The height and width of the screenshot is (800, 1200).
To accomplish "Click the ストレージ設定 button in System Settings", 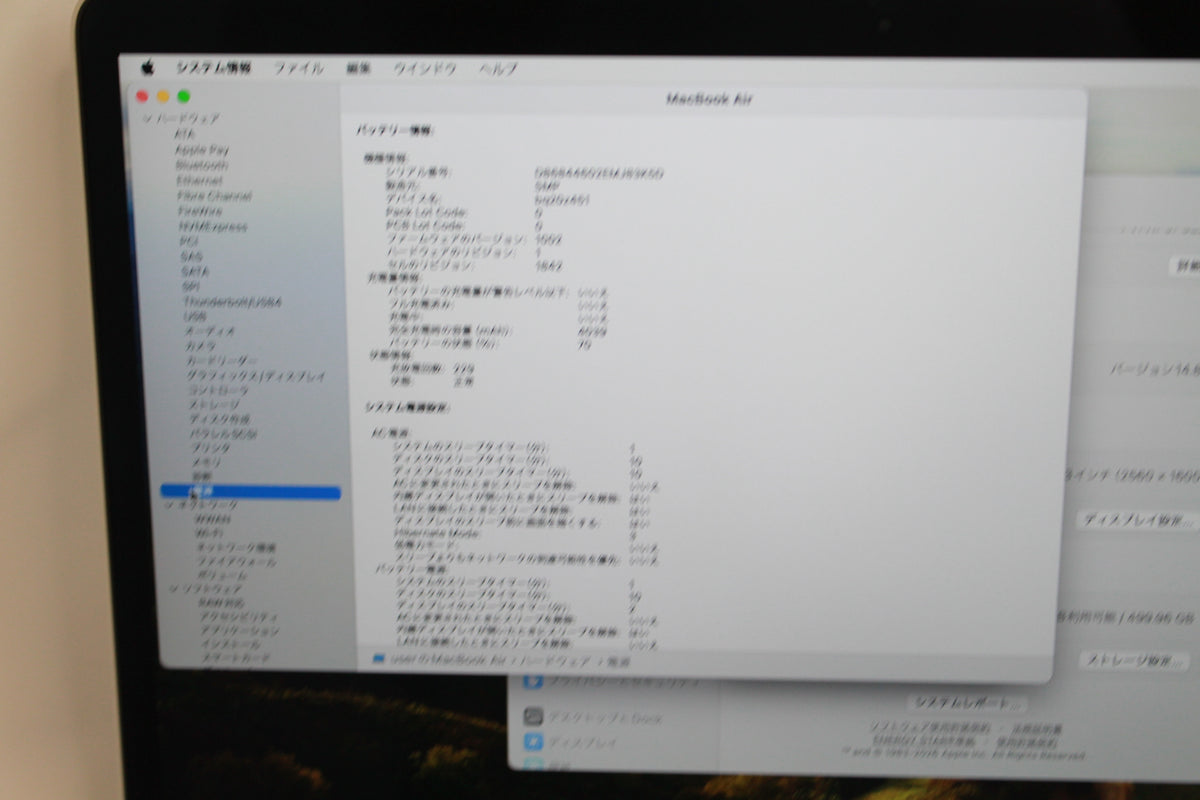I will tap(1134, 661).
